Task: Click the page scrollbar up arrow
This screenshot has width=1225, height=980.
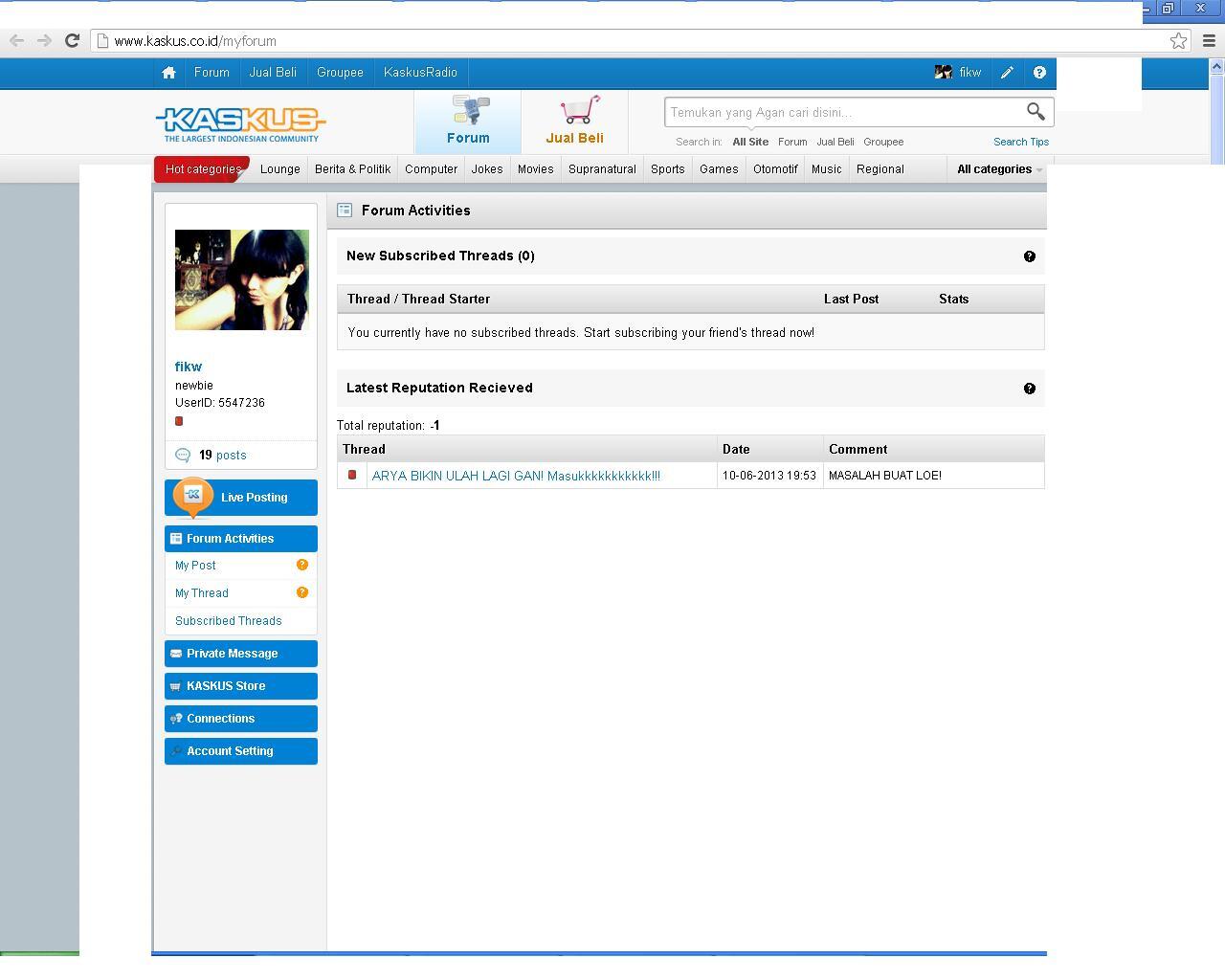Action: [x=1216, y=66]
